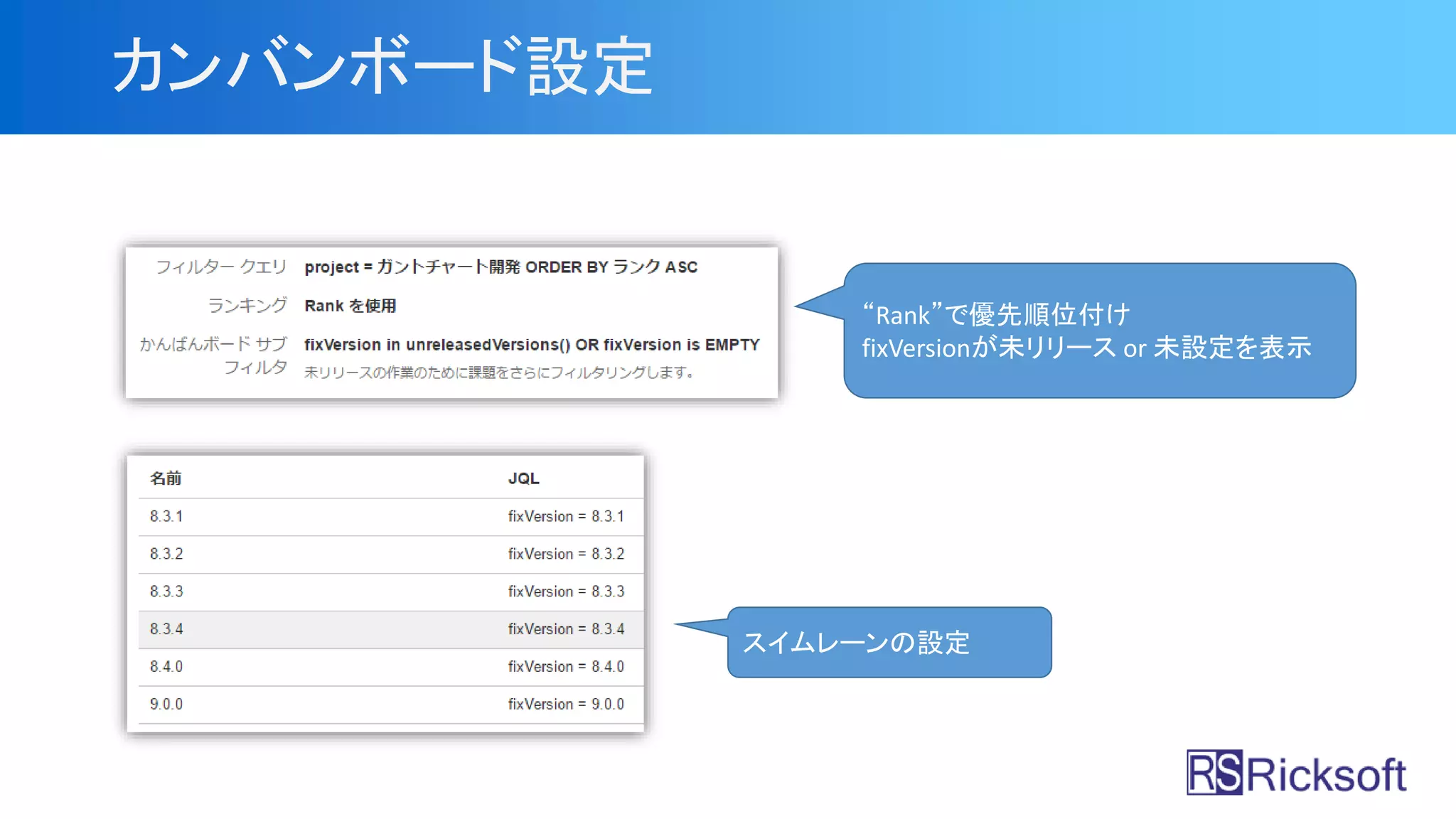Click the 'スイムレーンの設定' callout
The height and width of the screenshot is (819, 1456).
pyautogui.click(x=889, y=642)
